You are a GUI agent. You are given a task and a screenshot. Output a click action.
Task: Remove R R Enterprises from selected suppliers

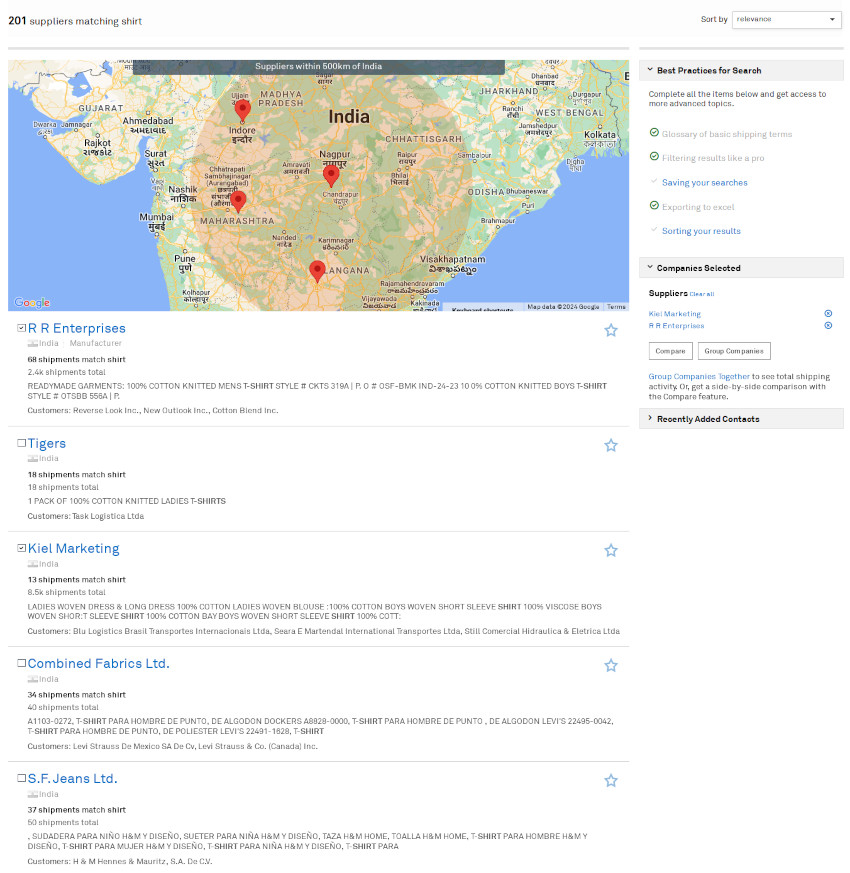(828, 325)
